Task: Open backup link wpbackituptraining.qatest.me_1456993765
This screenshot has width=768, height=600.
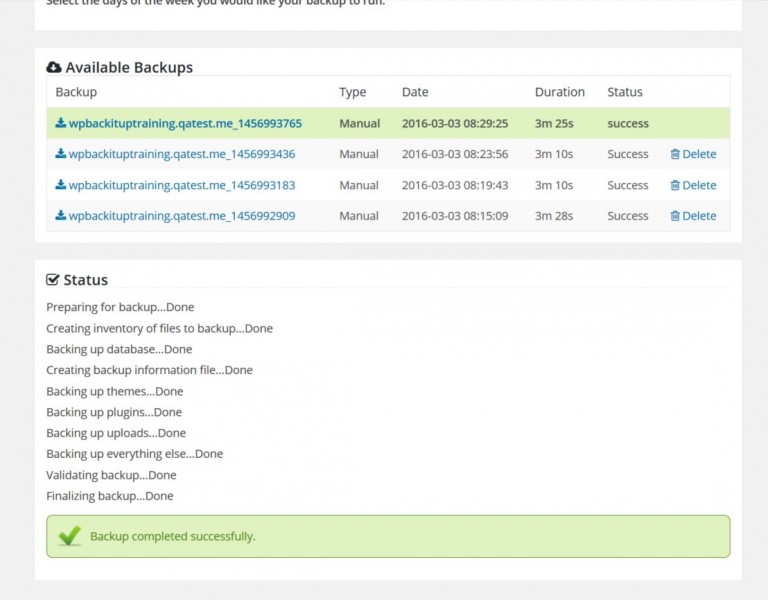Action: (x=185, y=123)
